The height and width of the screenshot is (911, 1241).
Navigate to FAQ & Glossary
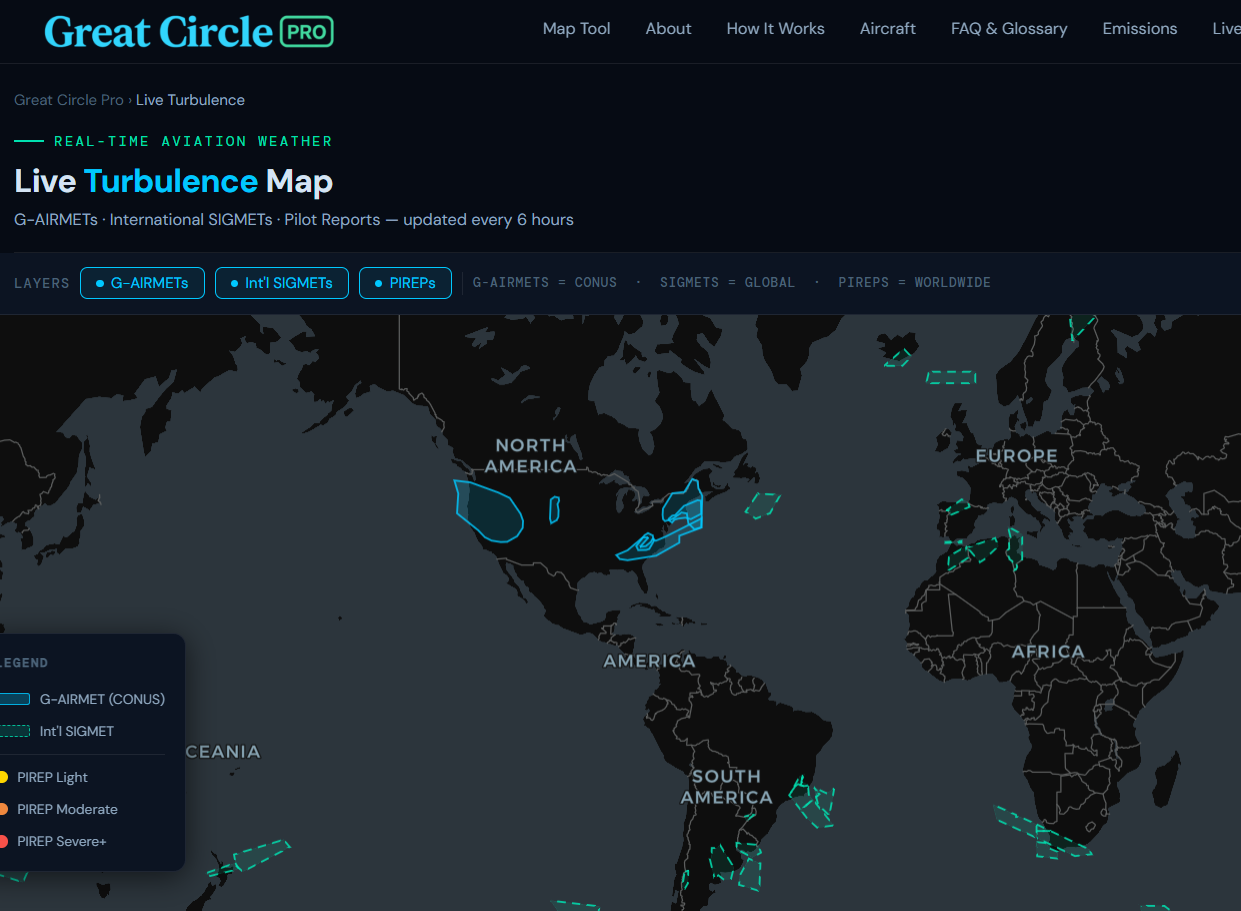click(x=1008, y=28)
